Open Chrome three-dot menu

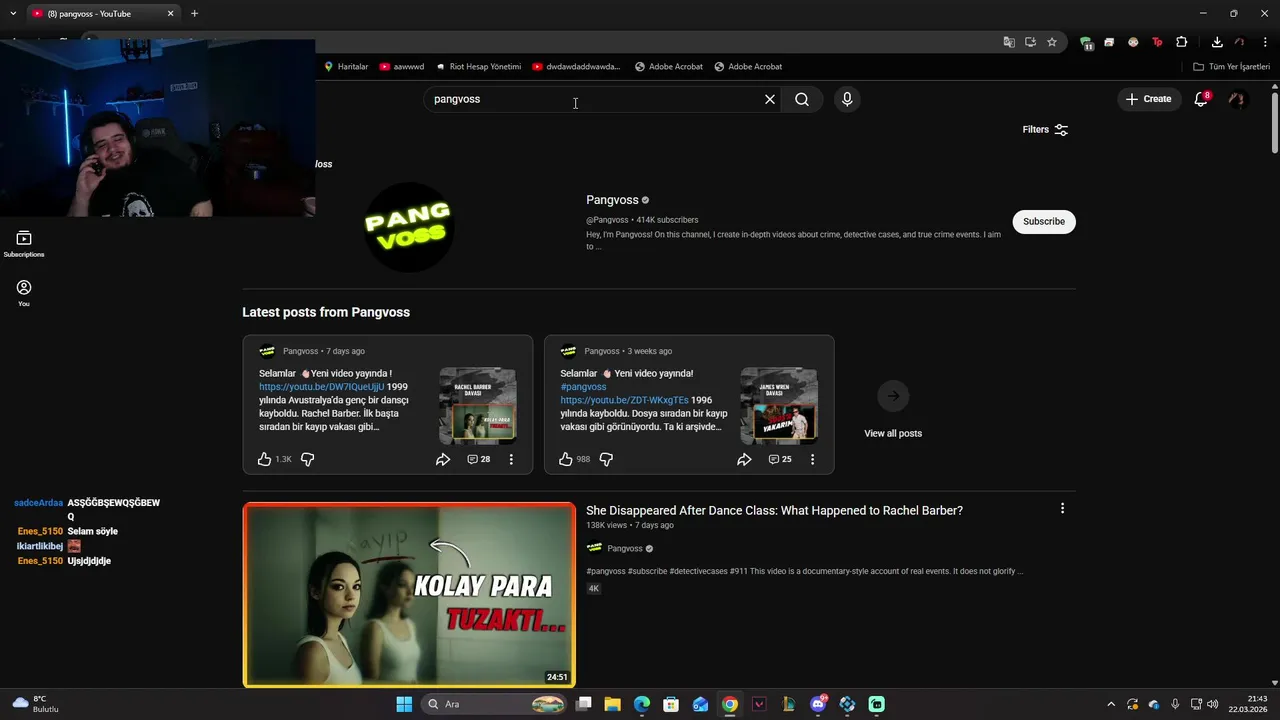1265,42
